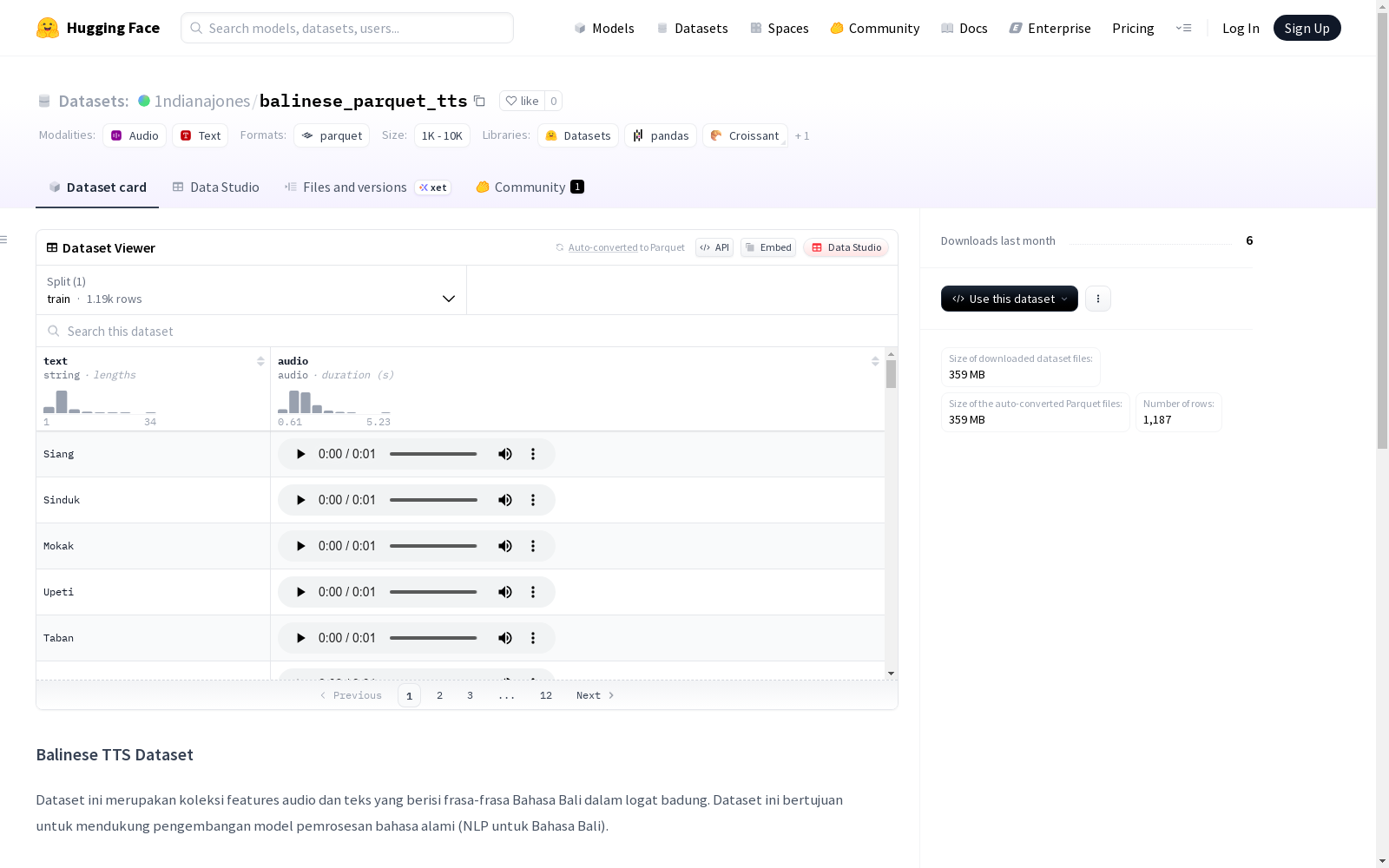Open the Use this dataset dropdown
This screenshot has width=1389, height=868.
click(1010, 299)
